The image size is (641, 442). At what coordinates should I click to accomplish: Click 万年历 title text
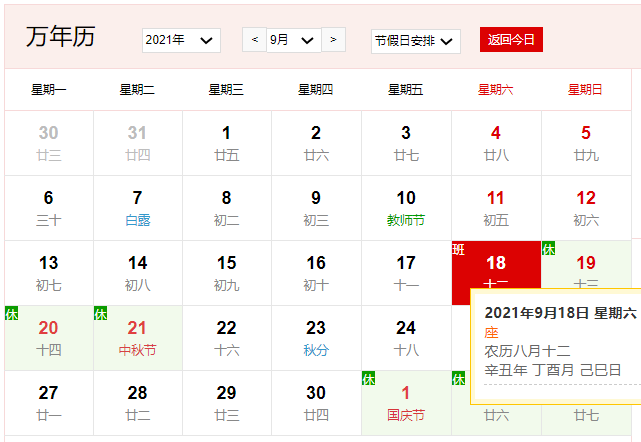61,36
